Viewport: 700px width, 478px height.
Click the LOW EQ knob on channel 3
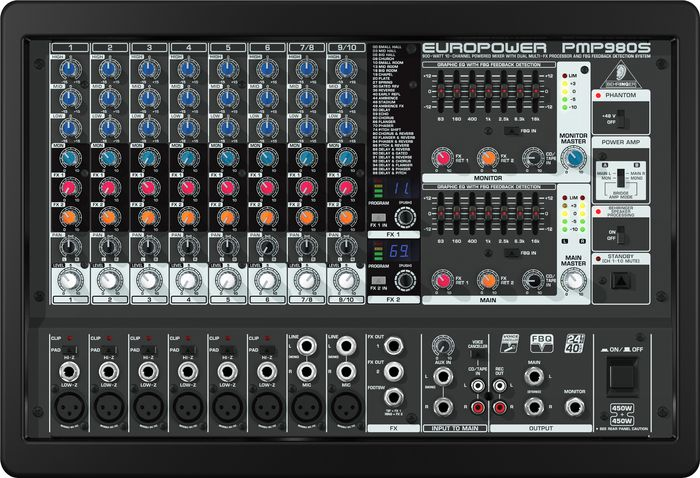pyautogui.click(x=149, y=128)
